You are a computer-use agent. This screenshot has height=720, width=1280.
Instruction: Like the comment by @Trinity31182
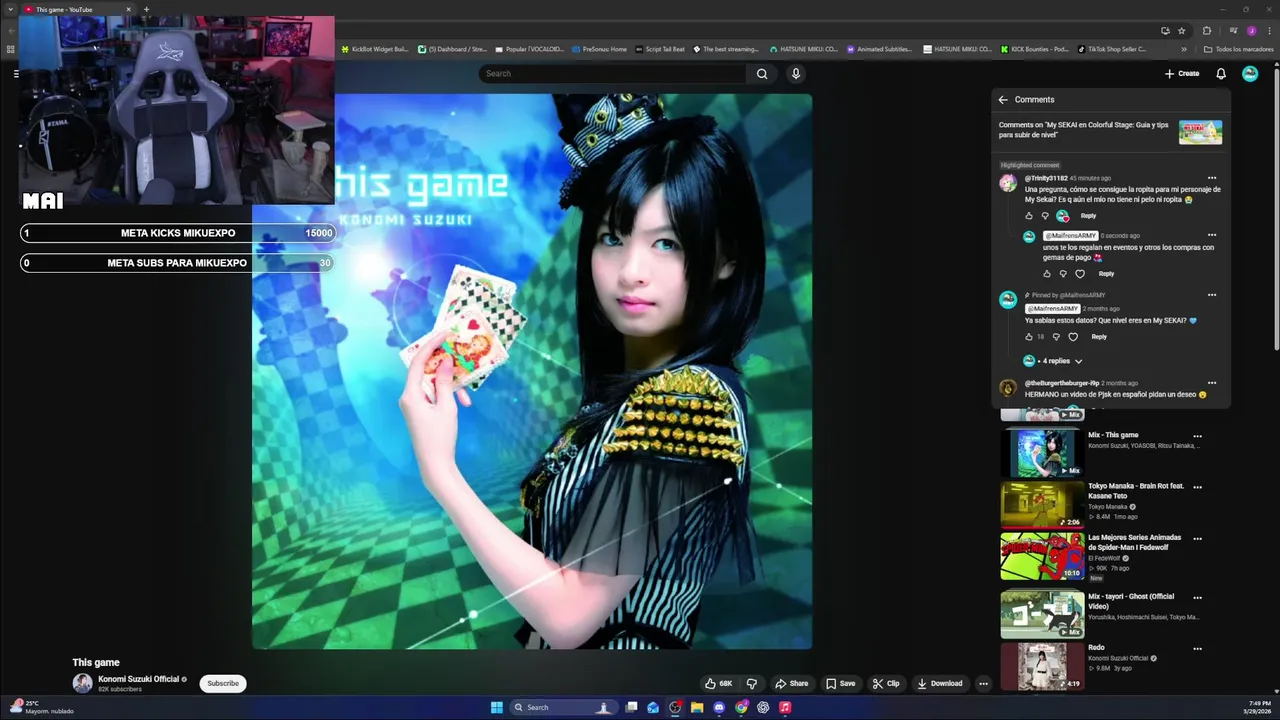click(x=1029, y=216)
